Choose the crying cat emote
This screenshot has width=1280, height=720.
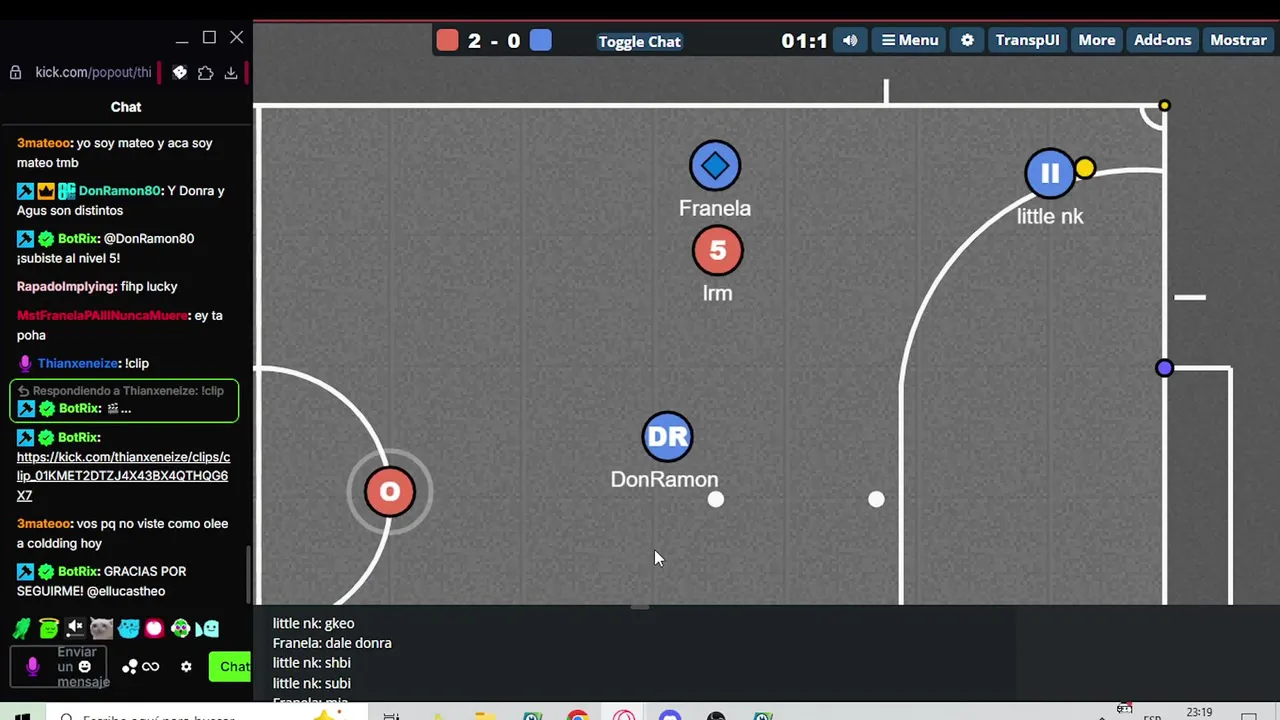(101, 629)
